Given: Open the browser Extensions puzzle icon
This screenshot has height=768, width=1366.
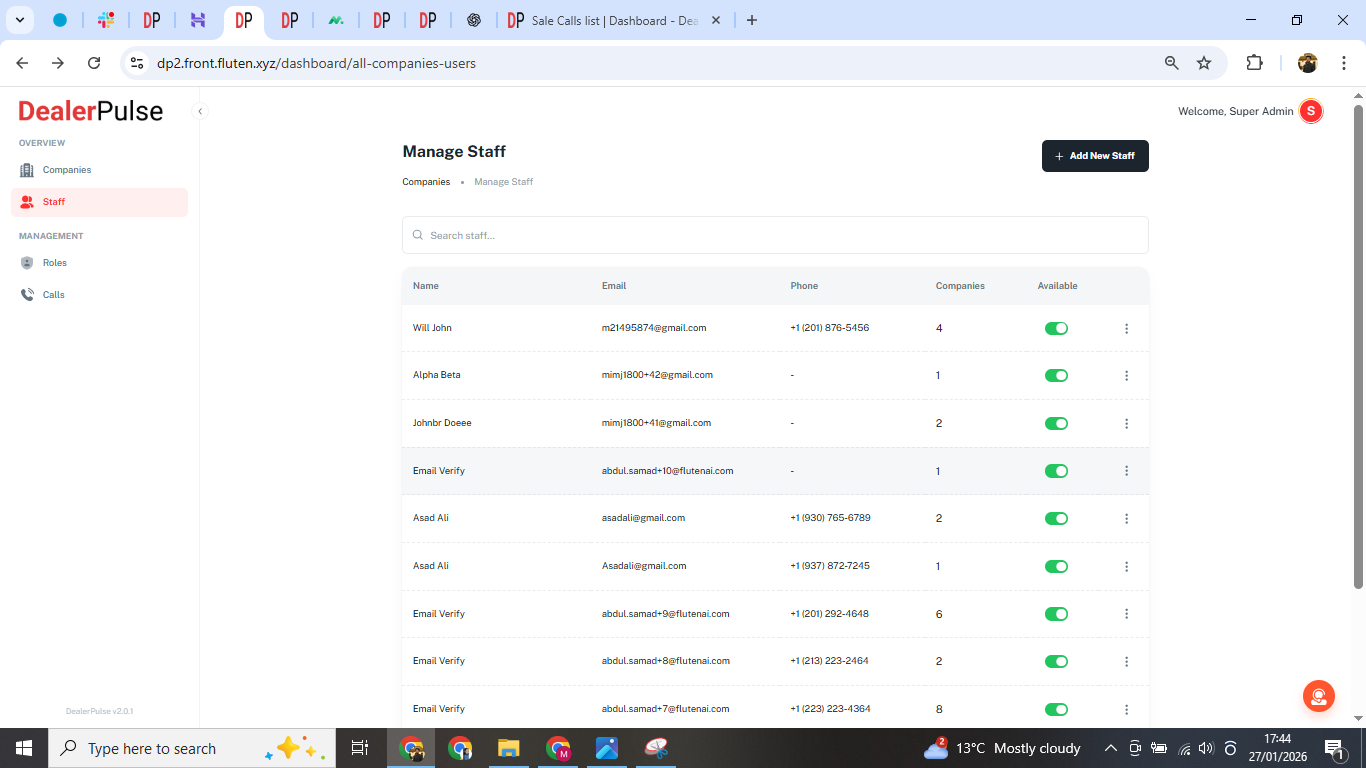Looking at the screenshot, I should (1254, 63).
